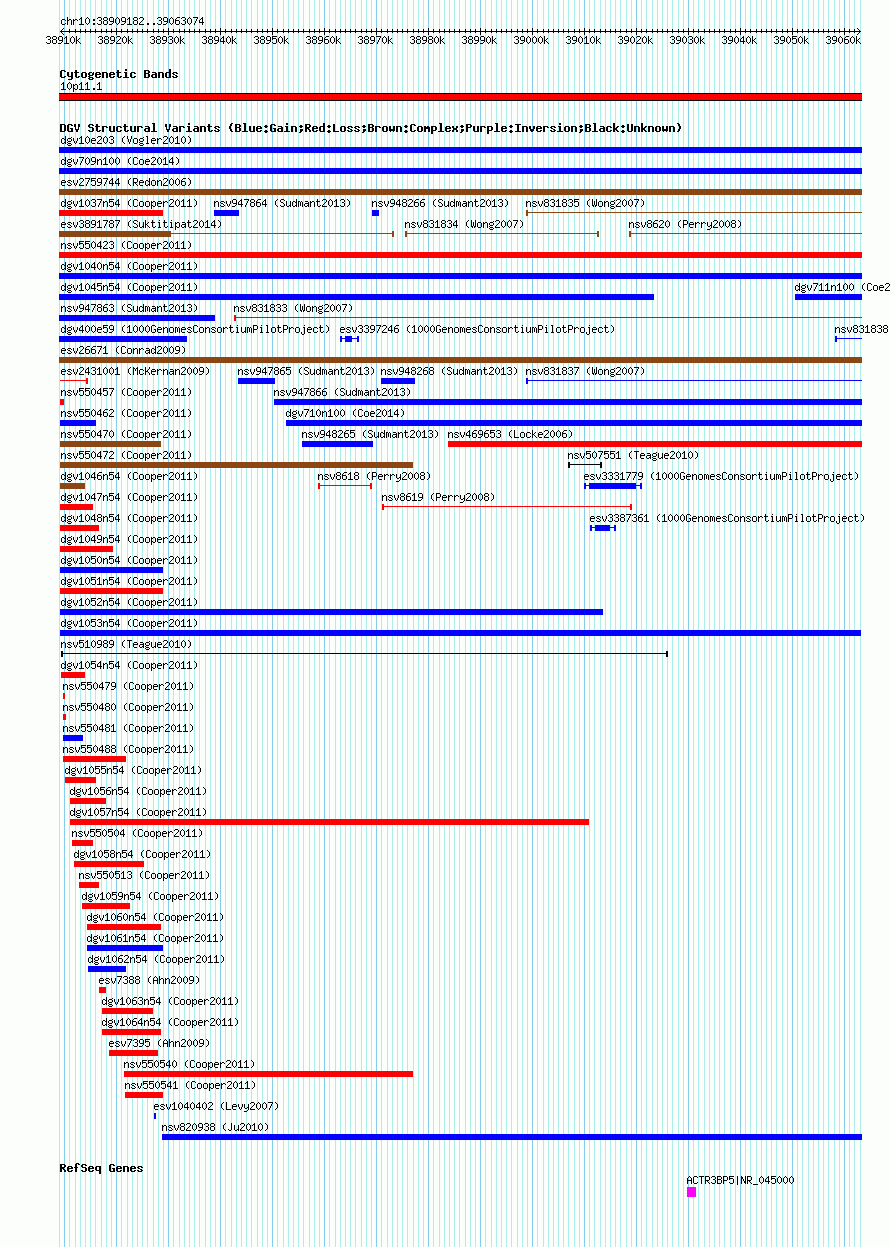Image resolution: width=890 pixels, height=1247 pixels.
Task: Open dgv400e59 (1000GenomesConsortiumPilotProject) label
Action: (195, 329)
